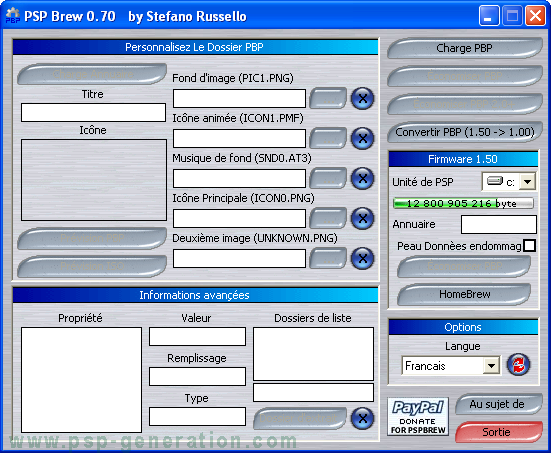Click the PBP app icon in title bar
The height and width of the screenshot is (453, 551).
[13, 16]
